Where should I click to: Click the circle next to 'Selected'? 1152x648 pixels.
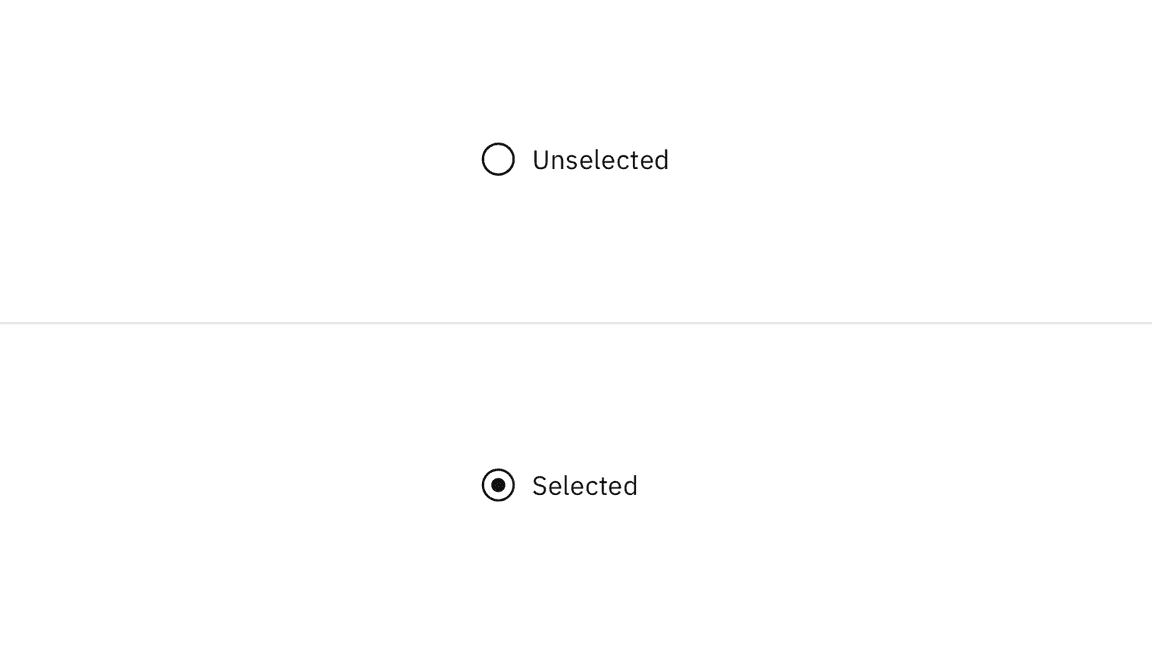tap(499, 486)
